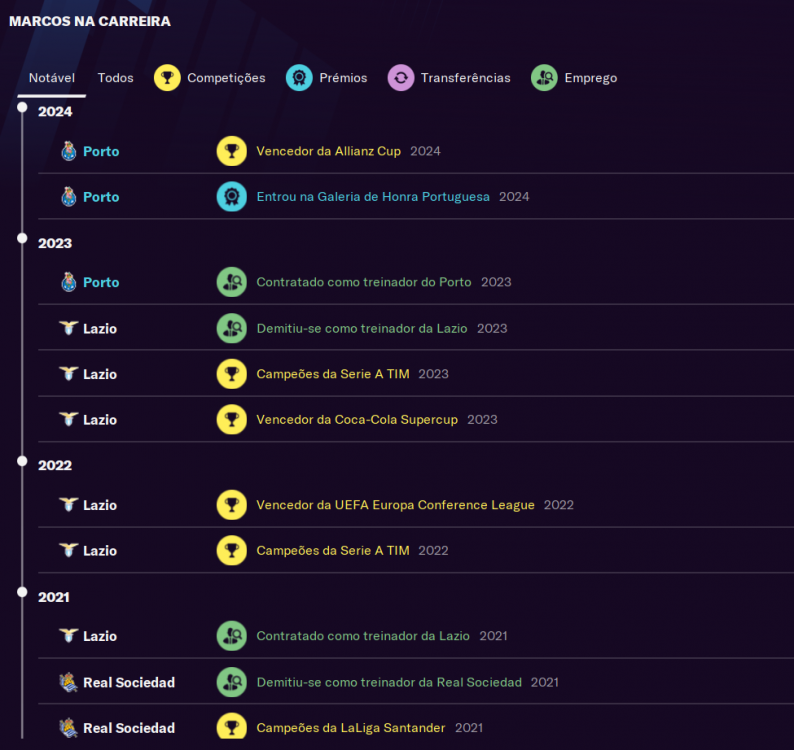Screen dimensions: 794x750
Task: Click the Competições filter label
Action: [226, 78]
